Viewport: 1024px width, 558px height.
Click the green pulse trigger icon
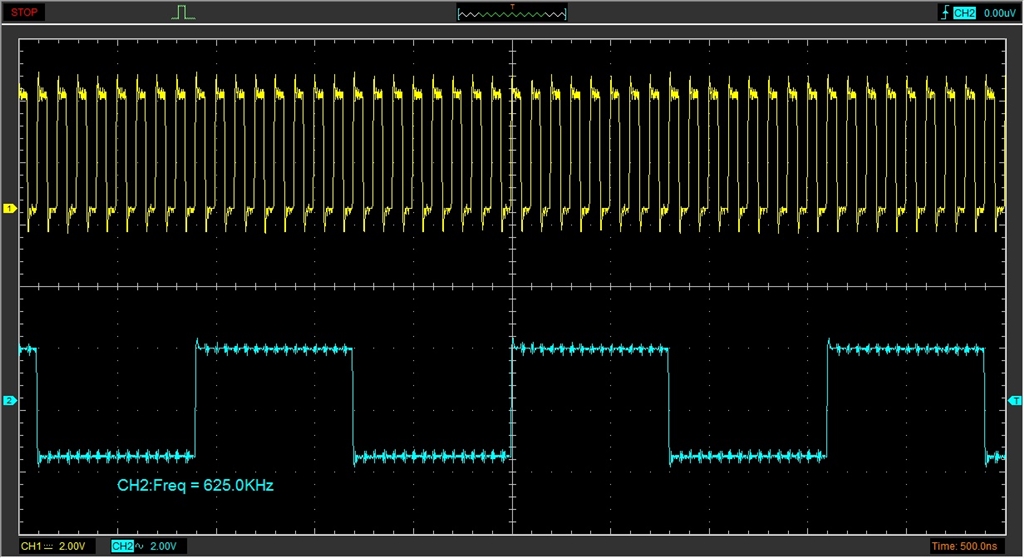point(184,12)
